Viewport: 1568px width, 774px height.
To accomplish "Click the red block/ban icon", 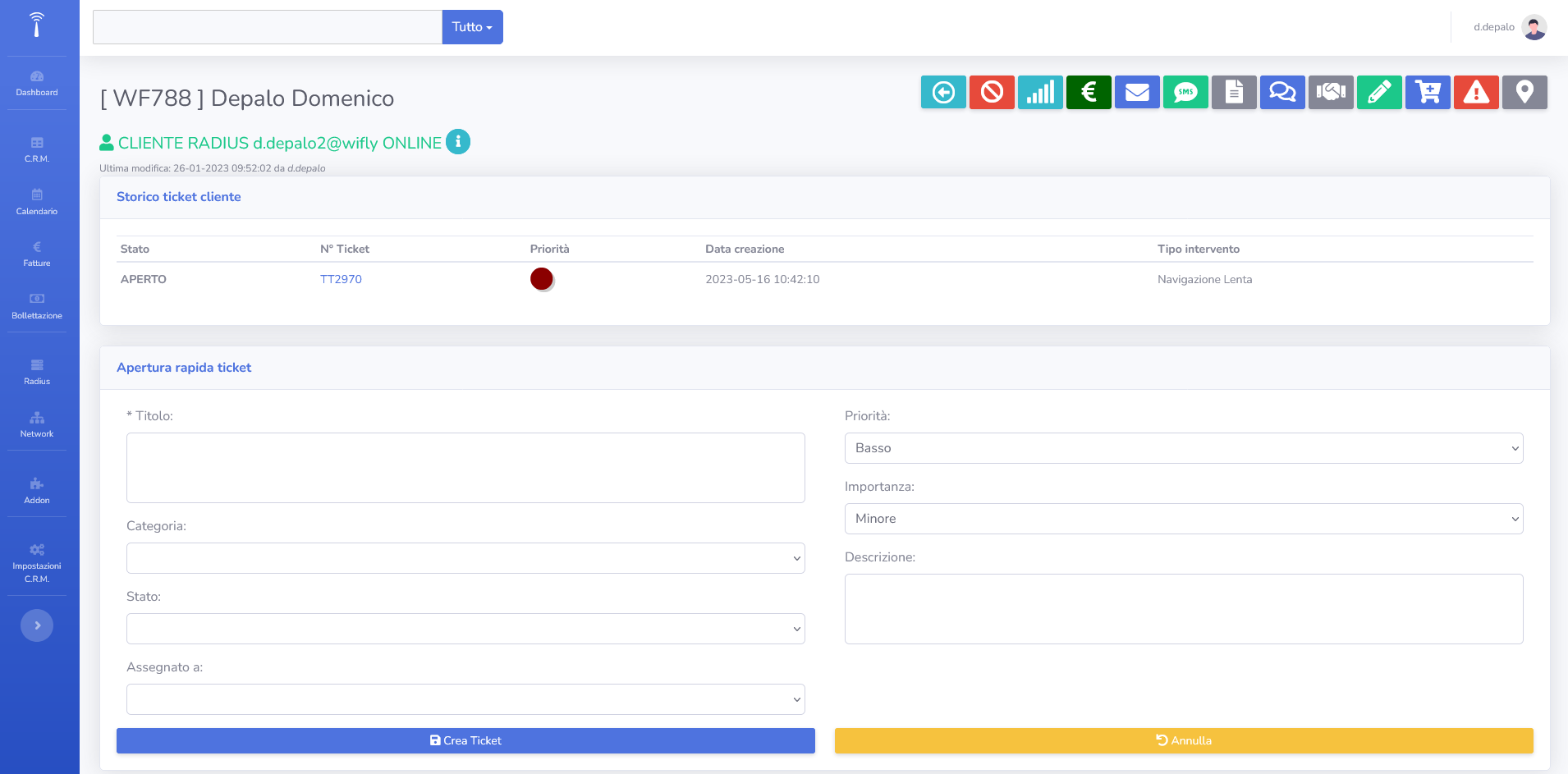I will coord(992,92).
